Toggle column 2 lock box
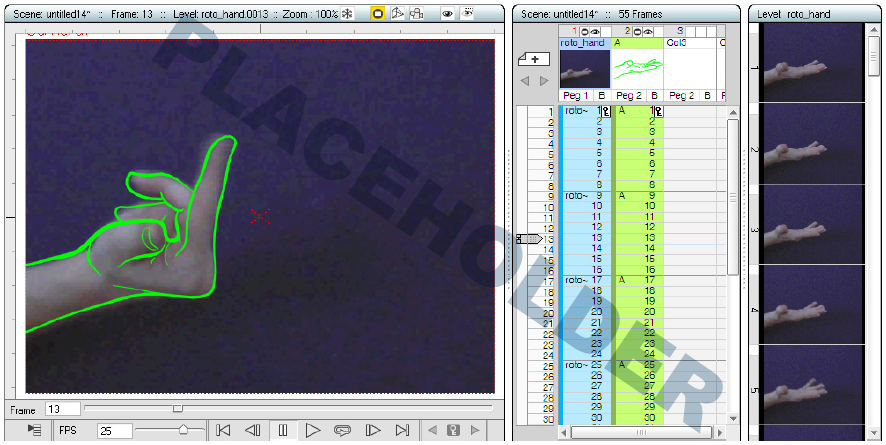Image resolution: width=886 pixels, height=445 pixels. (x=658, y=32)
